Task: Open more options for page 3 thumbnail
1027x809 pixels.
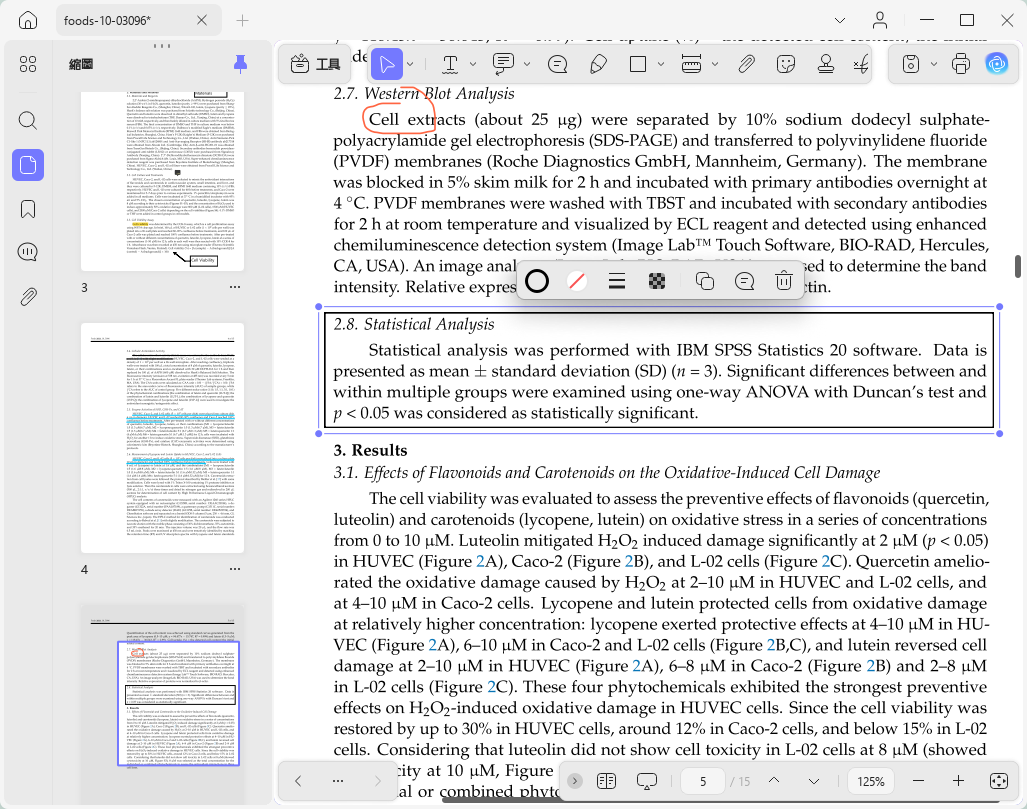Action: [x=235, y=287]
